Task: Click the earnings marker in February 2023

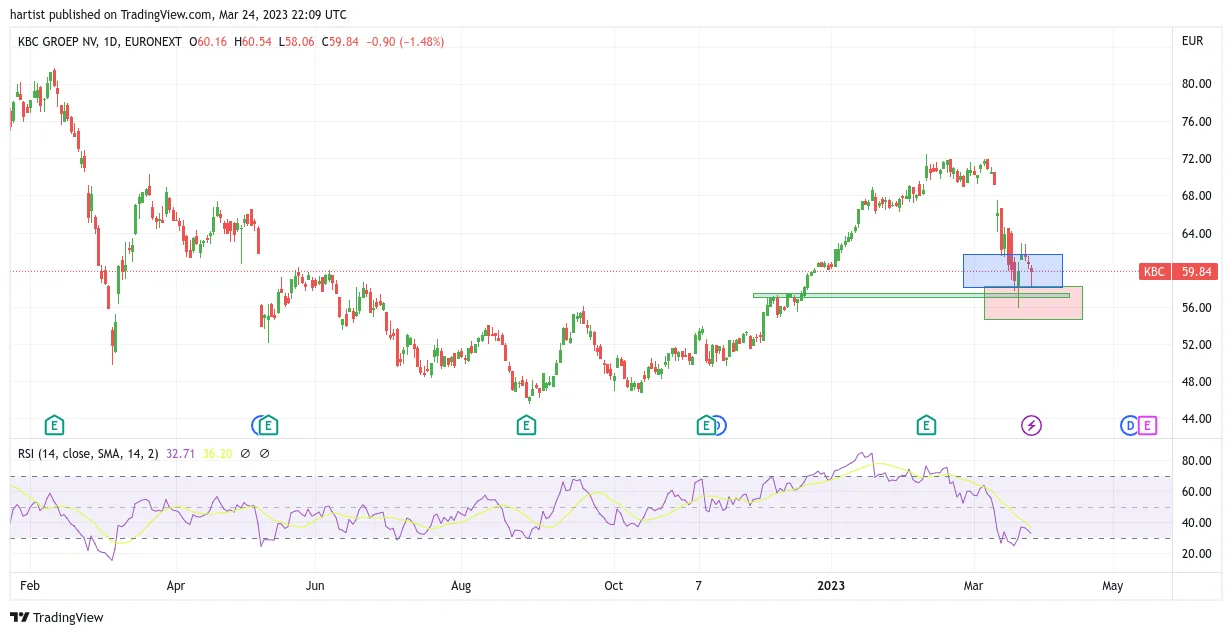Action: point(926,426)
